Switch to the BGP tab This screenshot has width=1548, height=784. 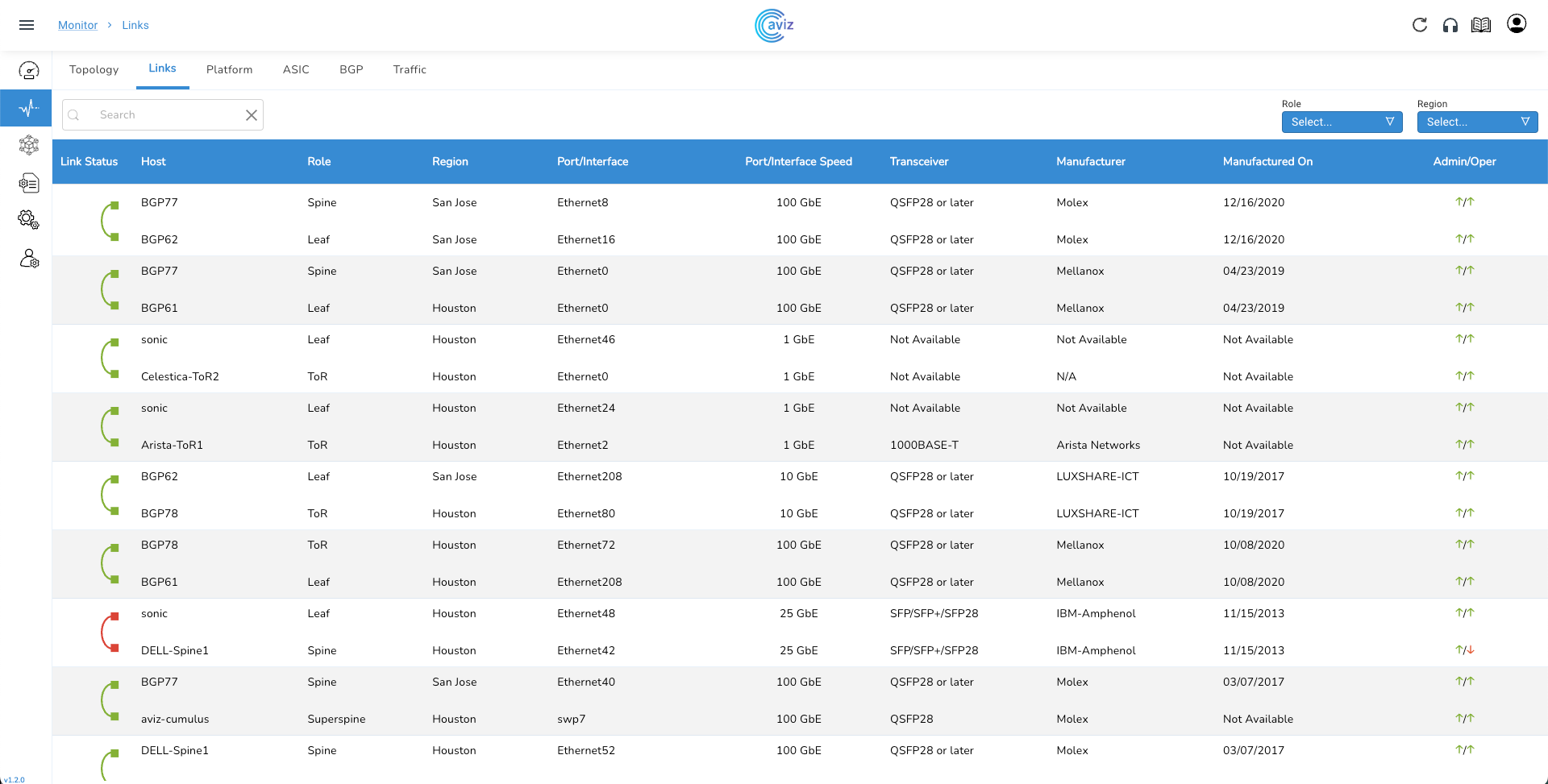[x=351, y=70]
